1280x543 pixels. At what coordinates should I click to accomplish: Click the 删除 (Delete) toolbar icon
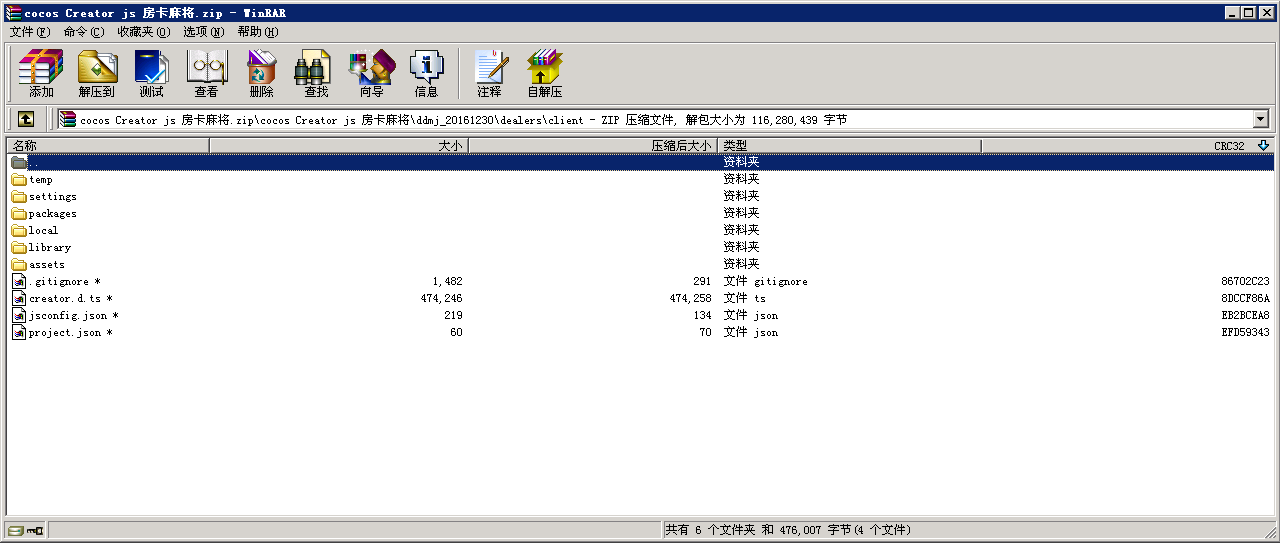[x=261, y=73]
